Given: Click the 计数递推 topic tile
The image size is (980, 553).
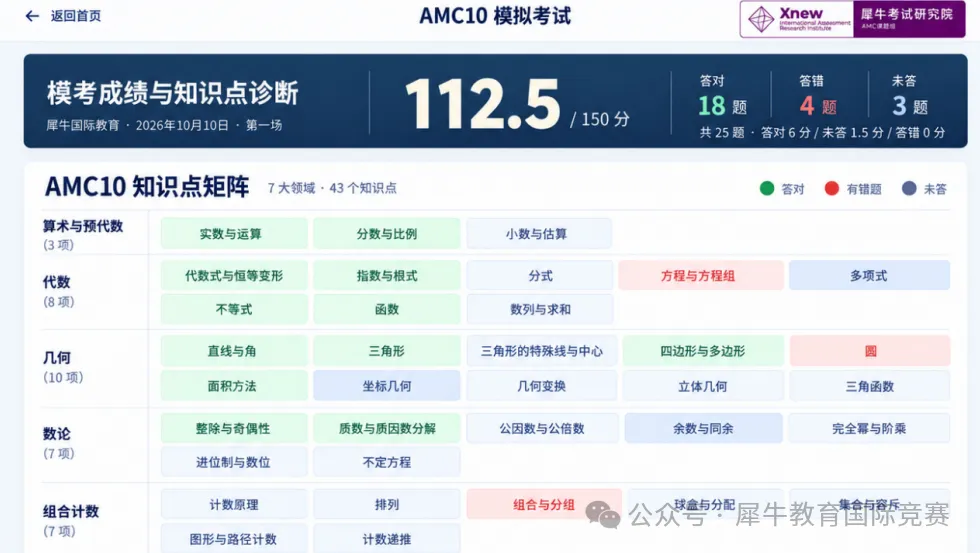Looking at the screenshot, I should click(x=386, y=539).
